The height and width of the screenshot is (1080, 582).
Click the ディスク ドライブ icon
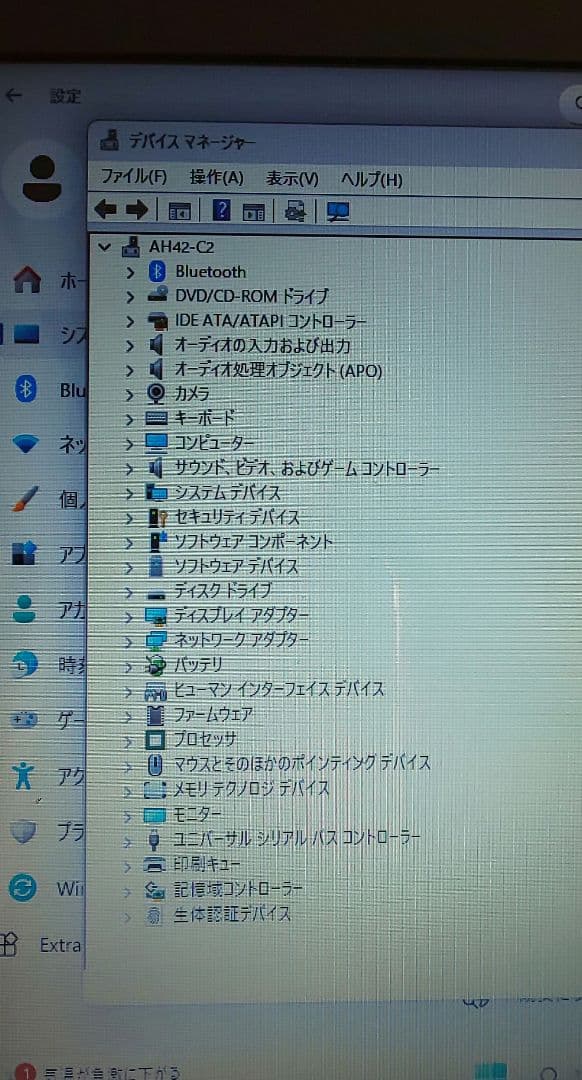[157, 593]
